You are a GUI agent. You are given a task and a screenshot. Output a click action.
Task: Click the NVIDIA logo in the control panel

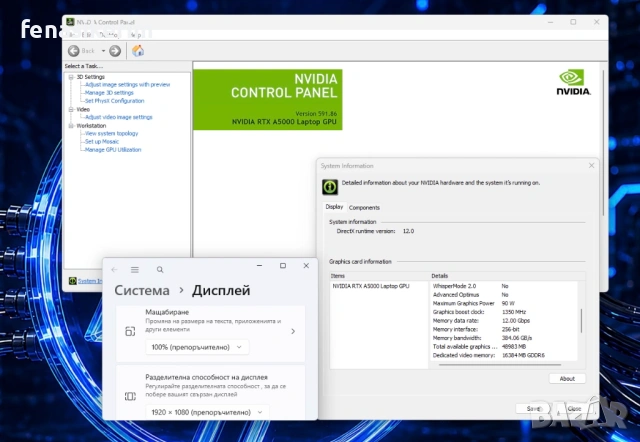pos(573,82)
